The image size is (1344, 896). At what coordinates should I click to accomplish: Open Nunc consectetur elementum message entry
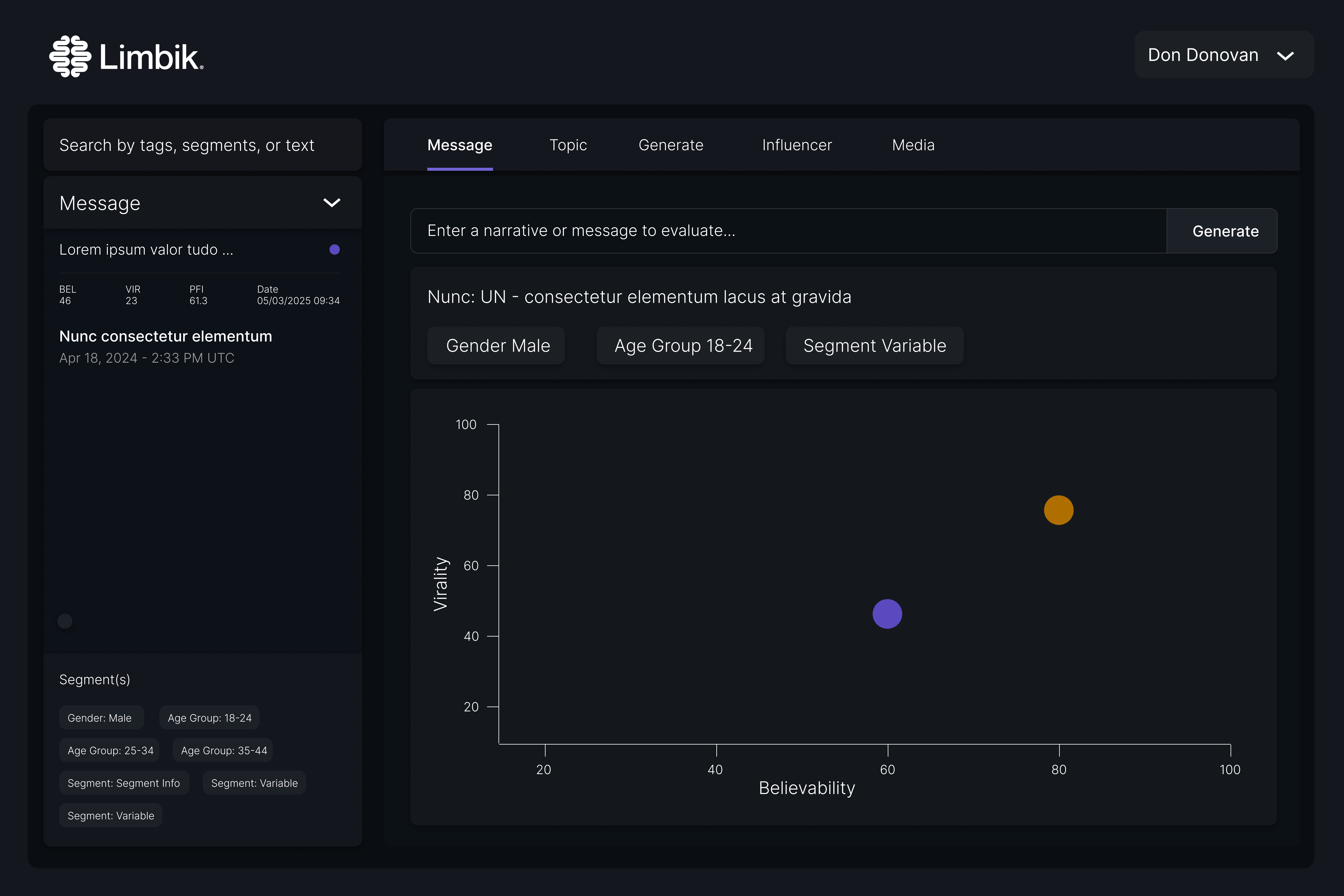click(x=166, y=336)
